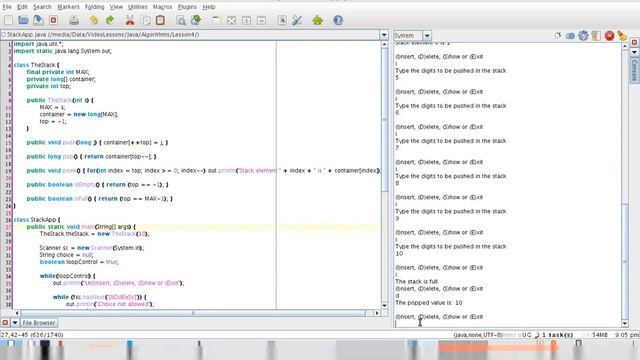Expand the System shell dropdown arrow
640x360 pixels.
(427, 36)
